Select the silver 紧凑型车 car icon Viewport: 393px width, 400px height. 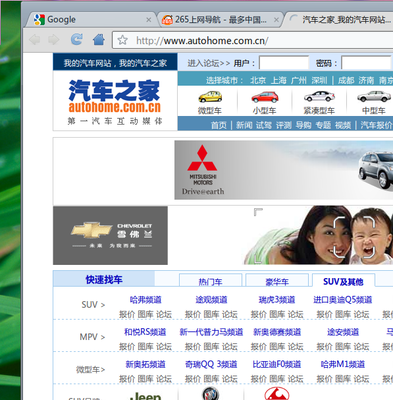pyautogui.click(x=319, y=96)
